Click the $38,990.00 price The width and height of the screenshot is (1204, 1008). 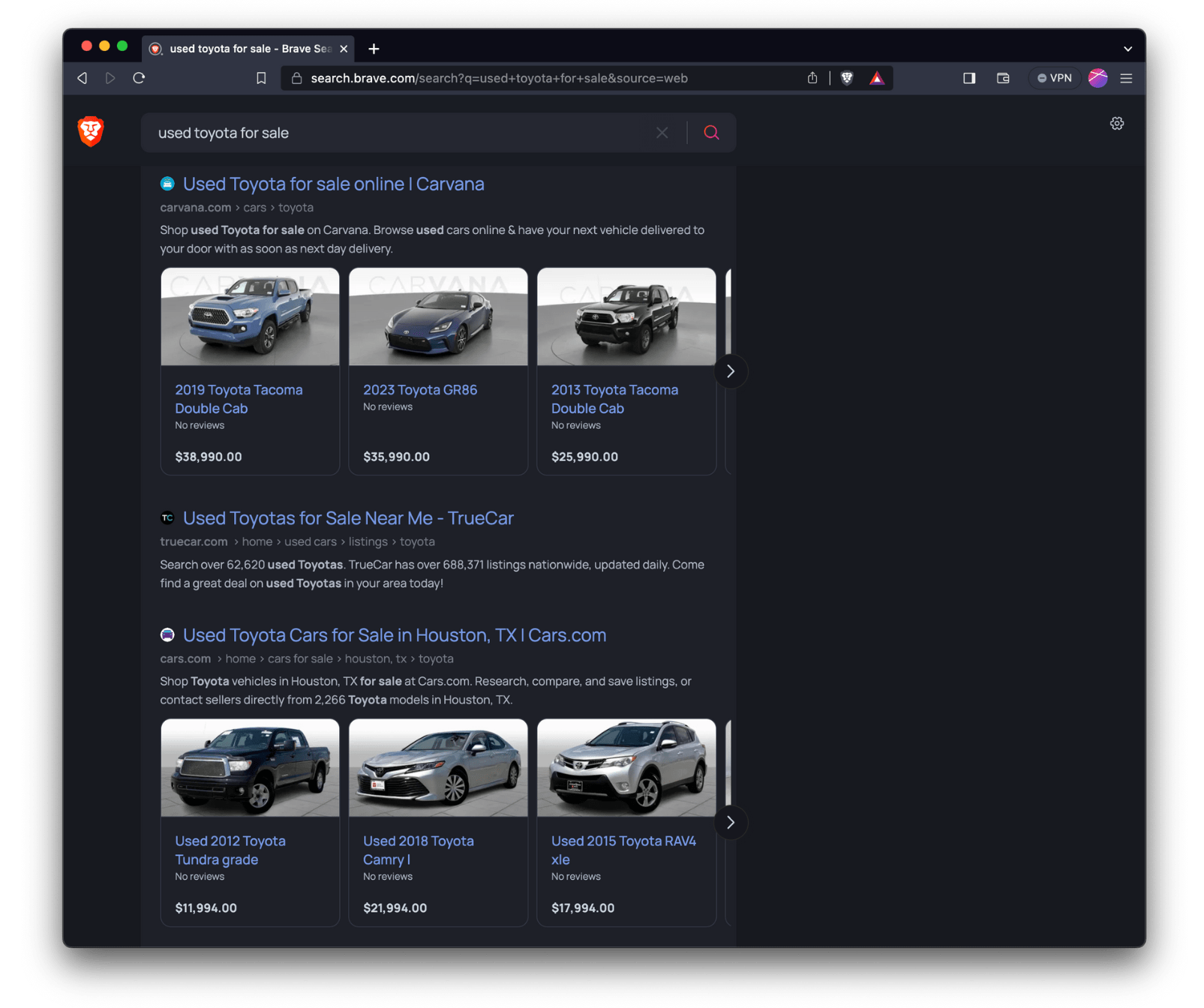[x=209, y=457]
